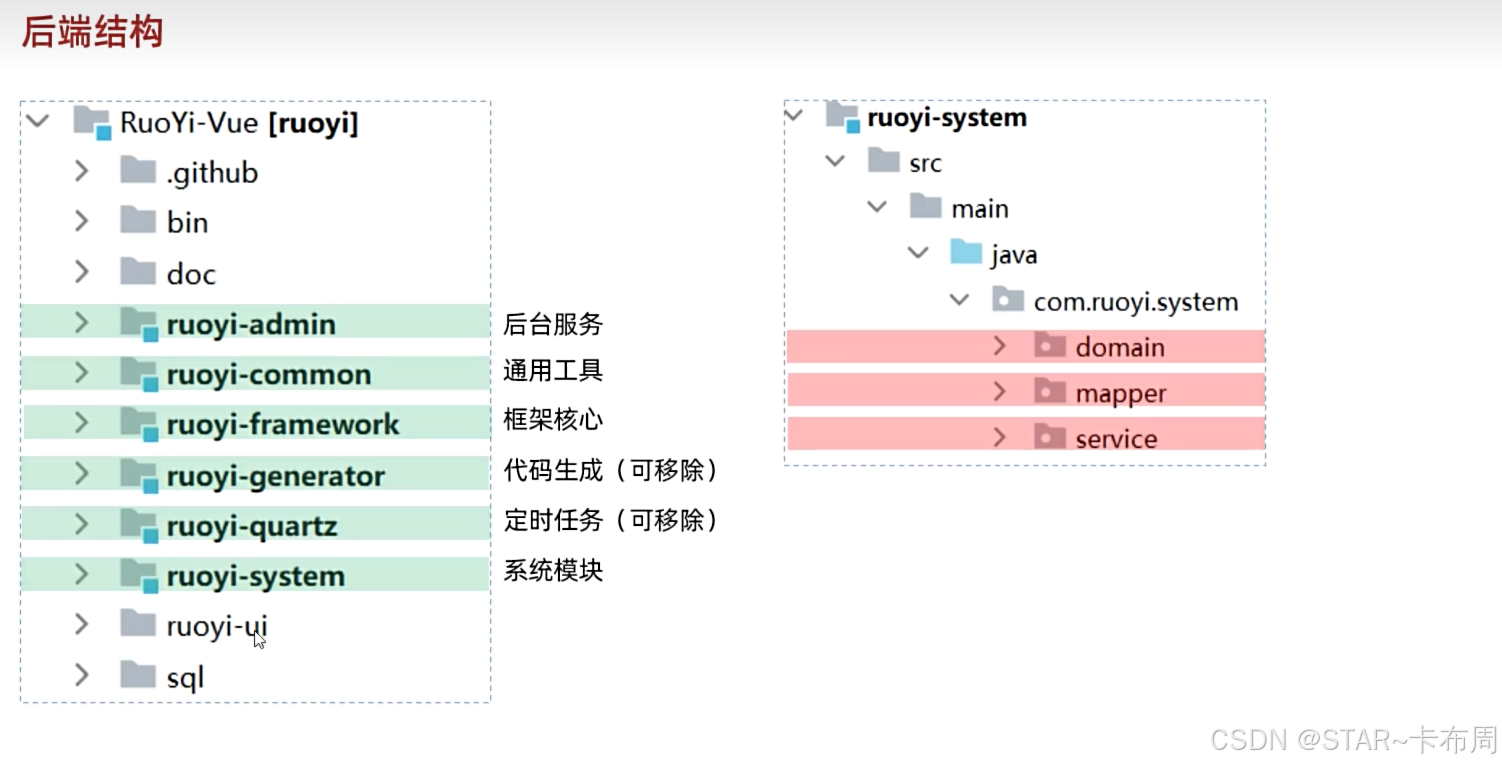The width and height of the screenshot is (1502, 766).
Task: Collapse the java folder chevron
Action: [918, 252]
